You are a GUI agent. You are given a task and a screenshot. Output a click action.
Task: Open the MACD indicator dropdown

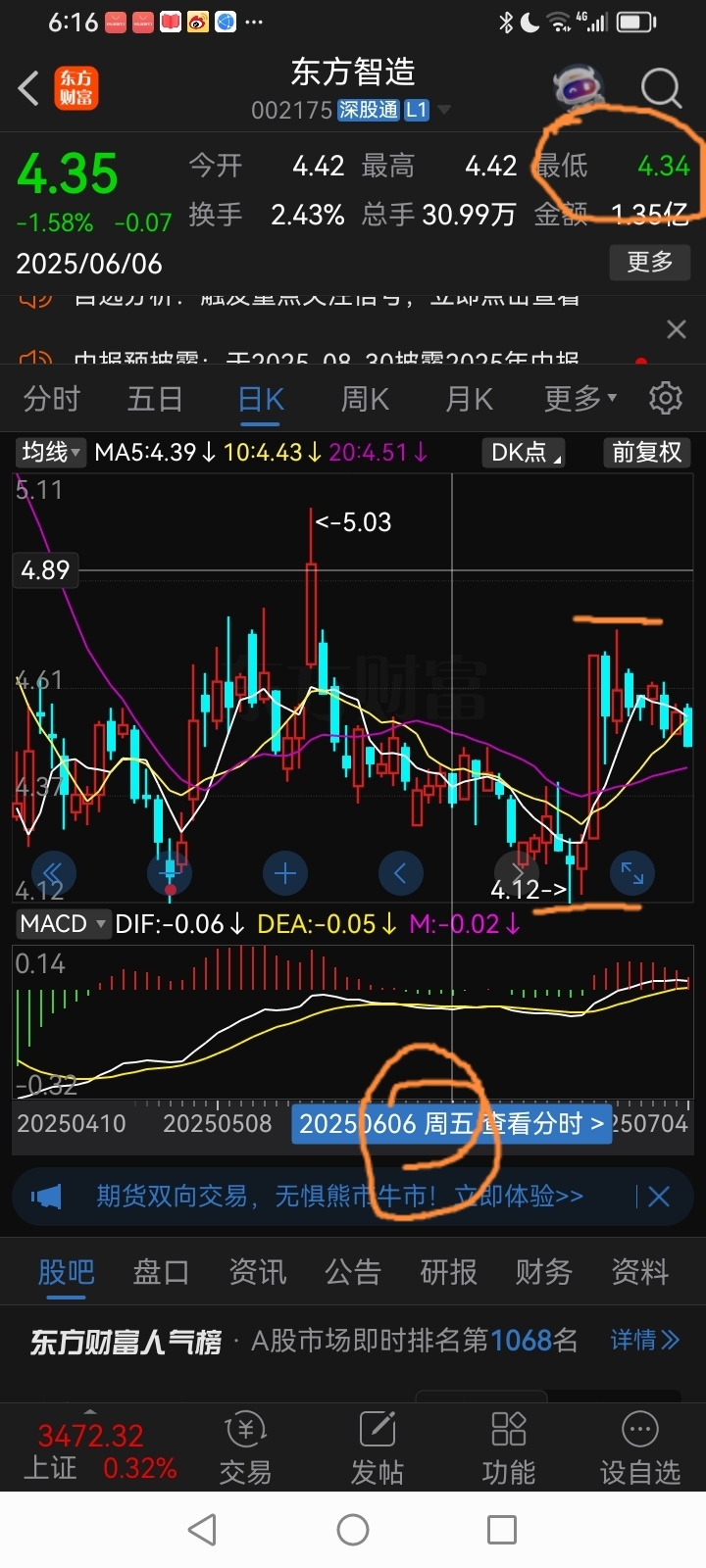click(62, 923)
